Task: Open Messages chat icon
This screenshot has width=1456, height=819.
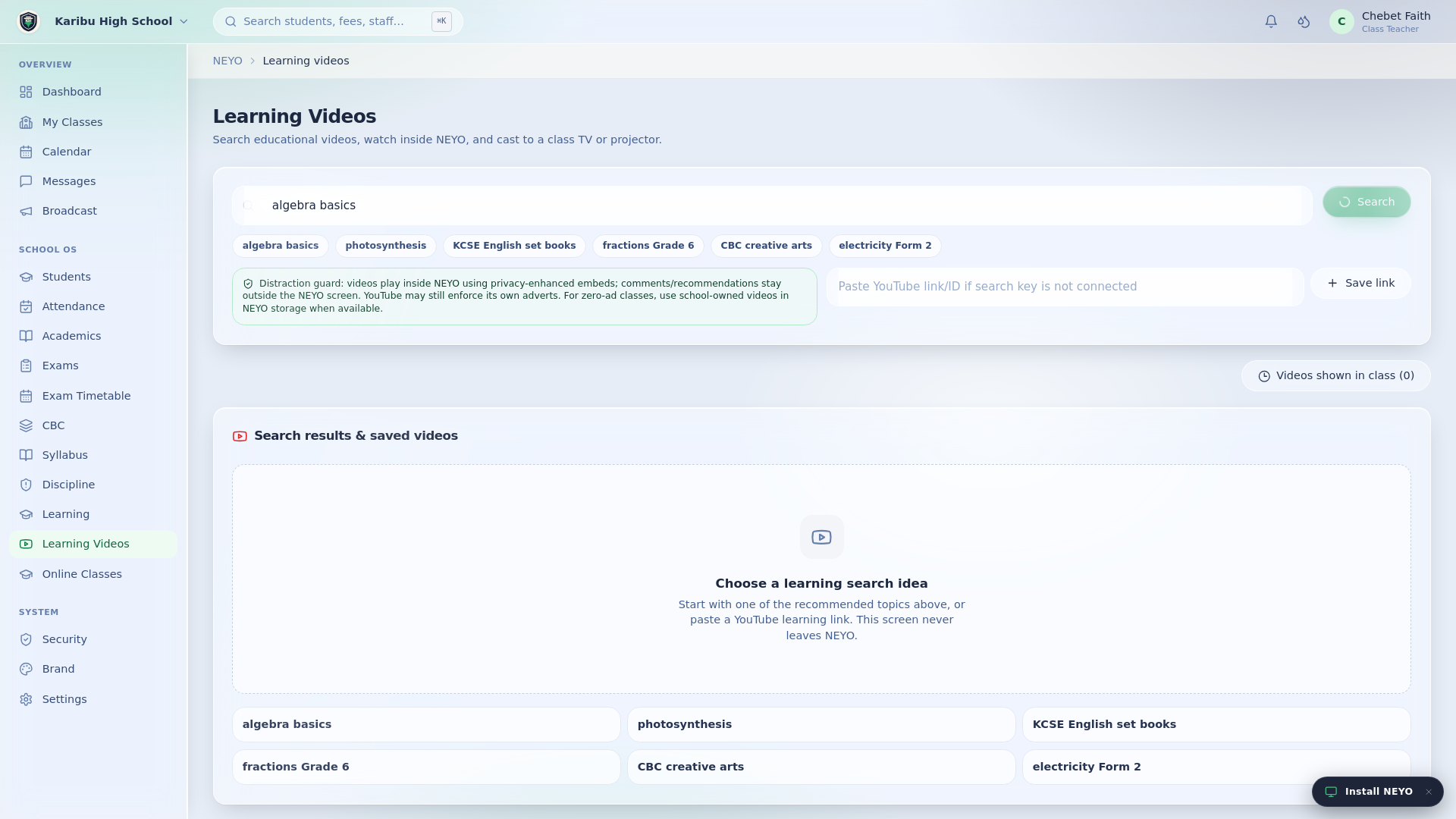Action: tap(26, 181)
